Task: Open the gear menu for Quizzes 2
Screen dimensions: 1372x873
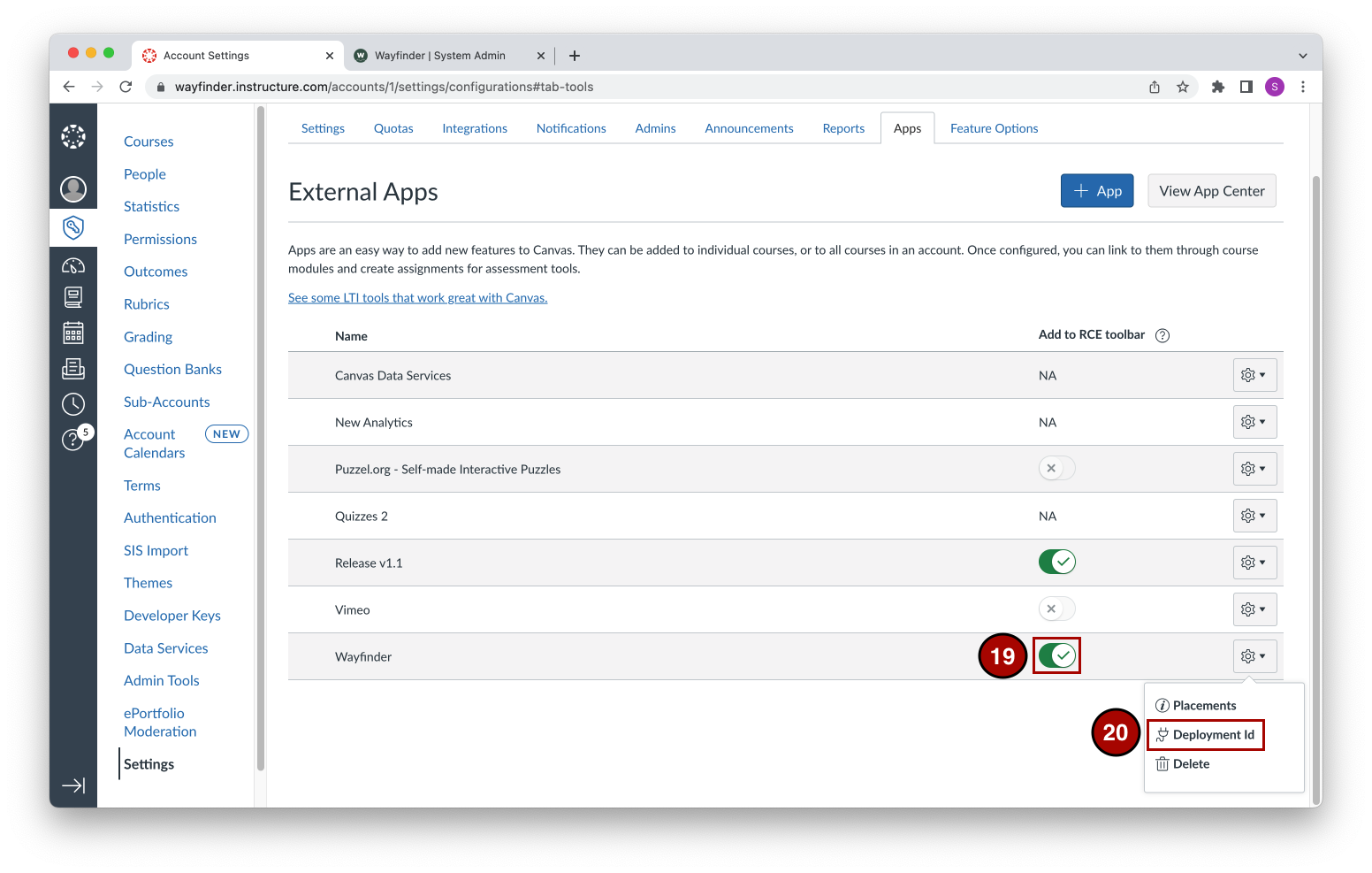Action: [x=1254, y=516]
